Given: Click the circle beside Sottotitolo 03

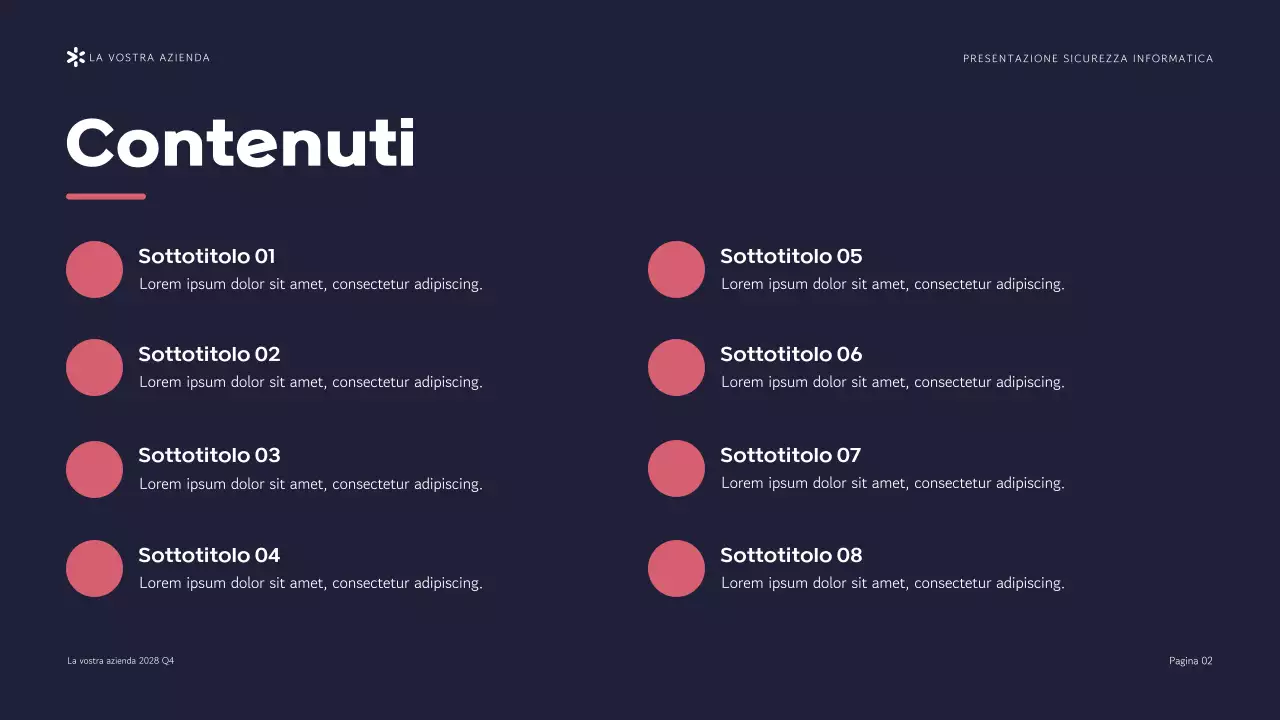Looking at the screenshot, I should (94, 469).
